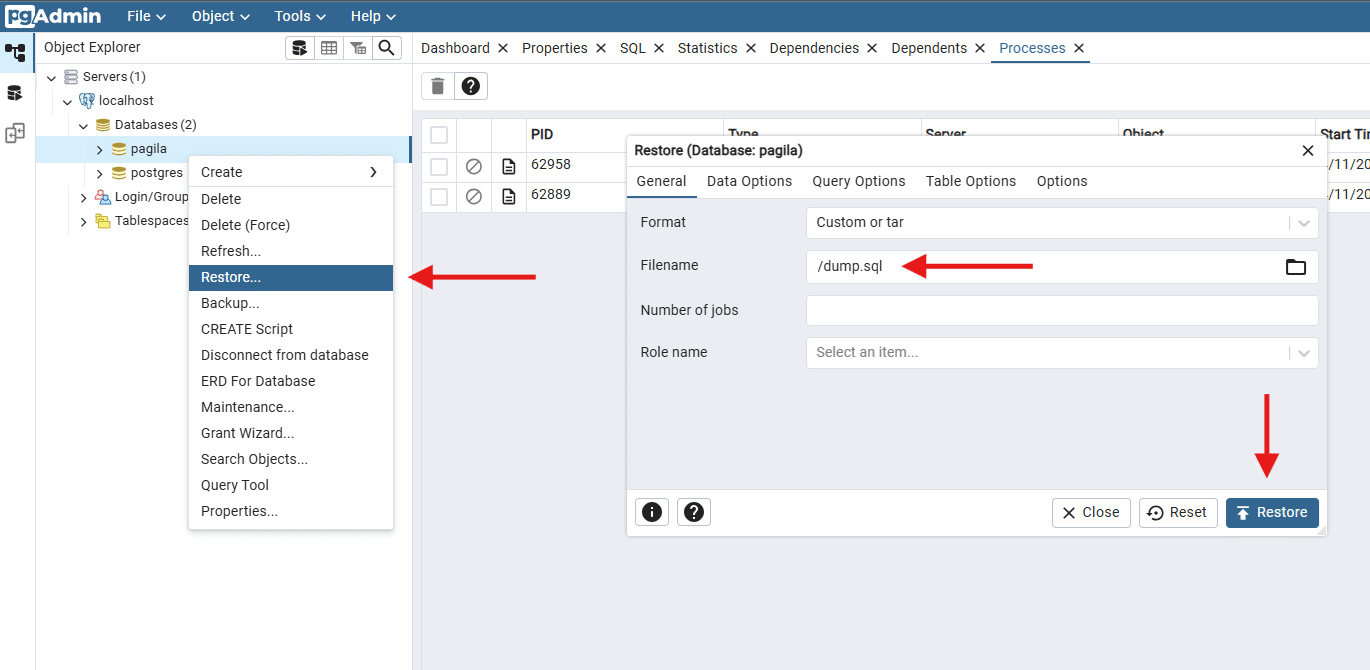Click the Restore button in the dialog
1370x670 pixels.
1272,512
